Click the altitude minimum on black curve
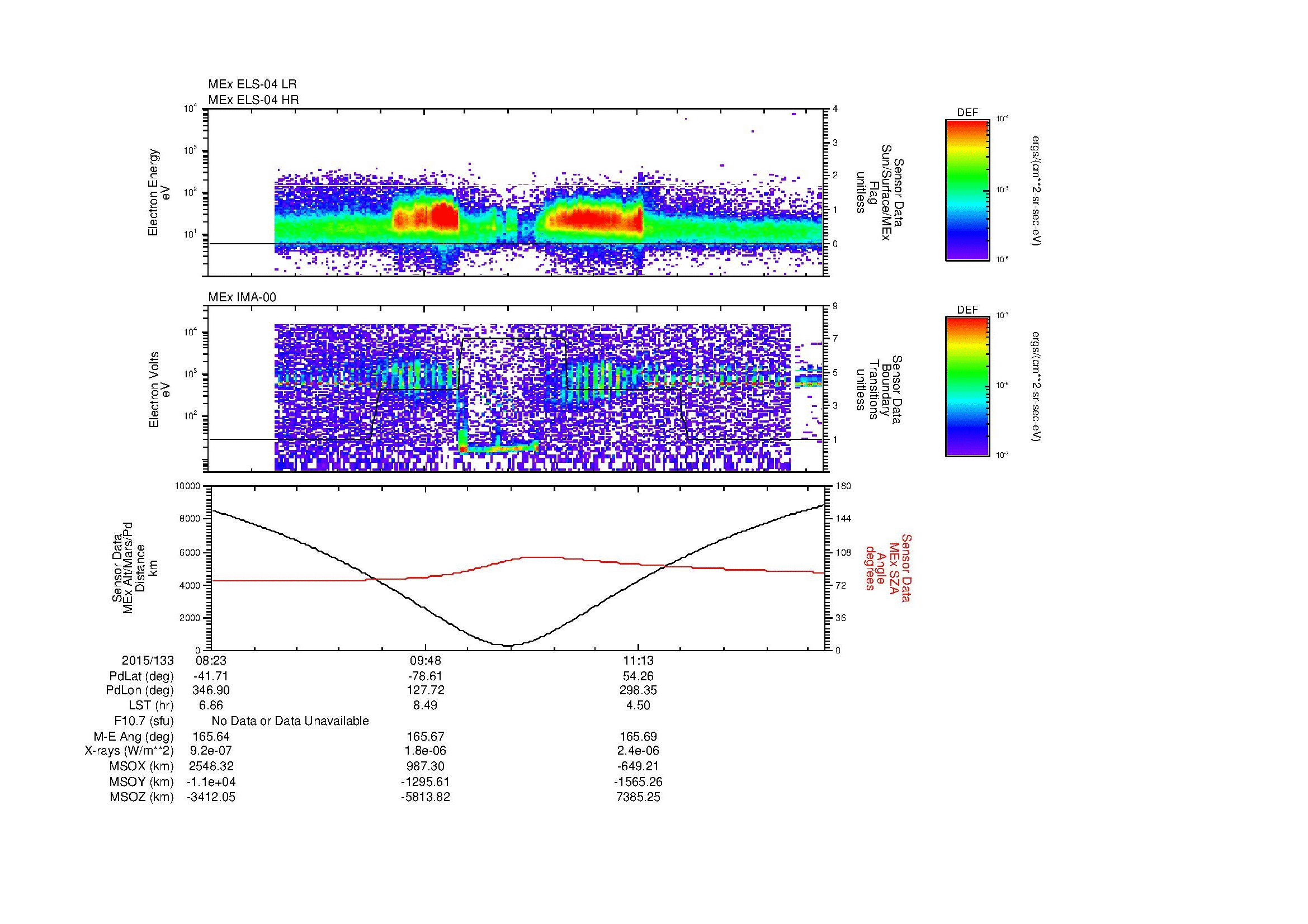 (509, 645)
